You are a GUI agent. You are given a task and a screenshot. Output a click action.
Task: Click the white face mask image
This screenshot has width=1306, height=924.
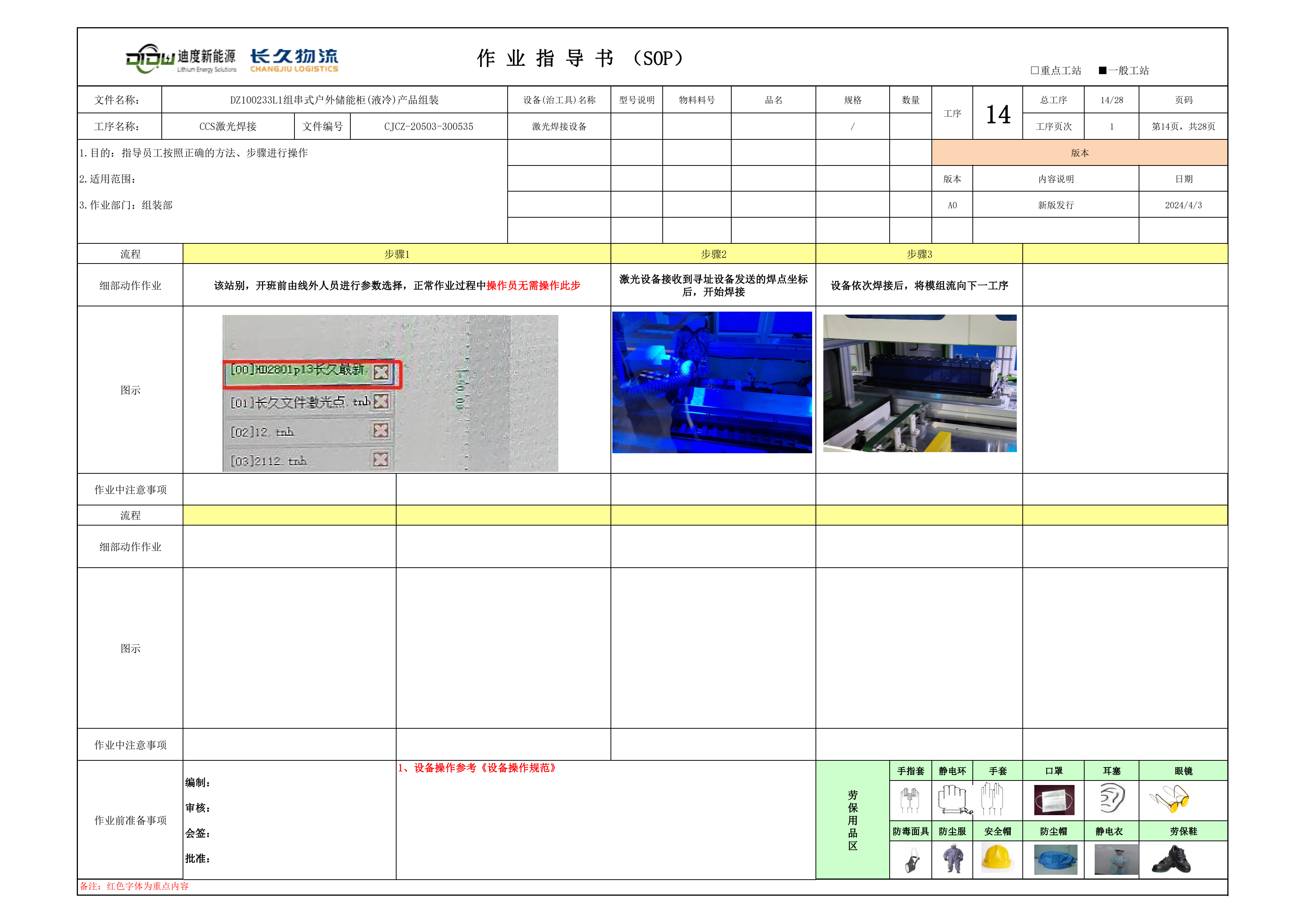(1054, 800)
